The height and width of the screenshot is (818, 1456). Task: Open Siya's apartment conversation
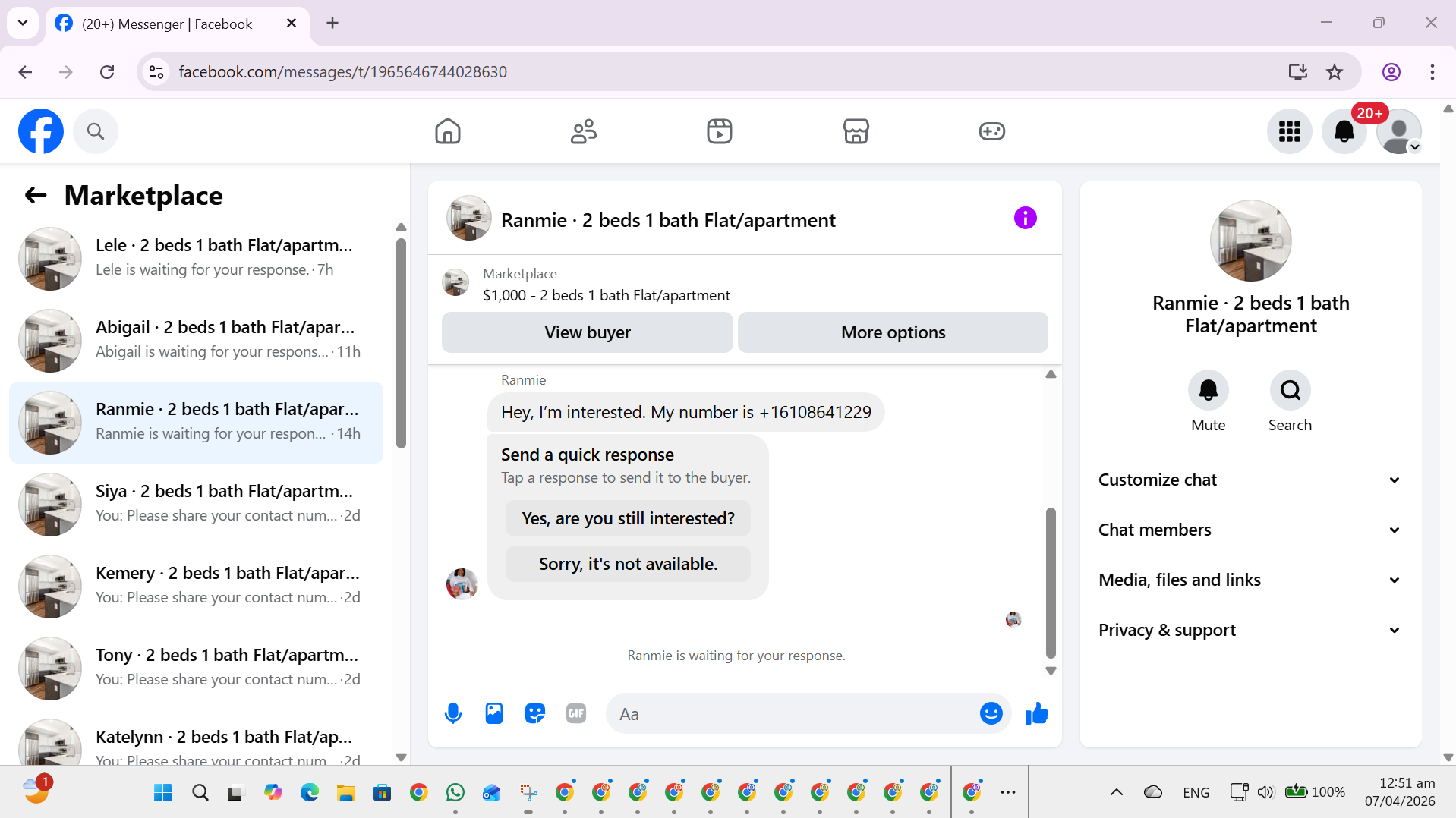[x=196, y=505]
